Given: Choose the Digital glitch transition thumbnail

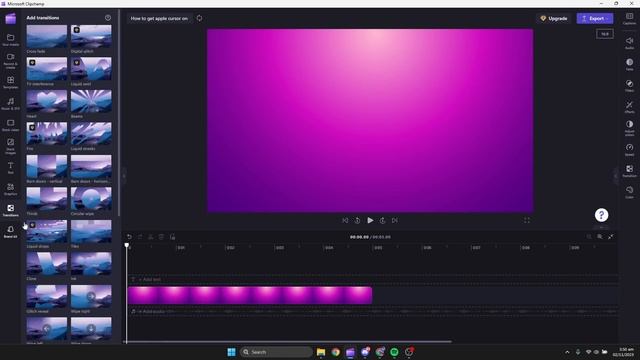Looking at the screenshot, I should coord(91,36).
